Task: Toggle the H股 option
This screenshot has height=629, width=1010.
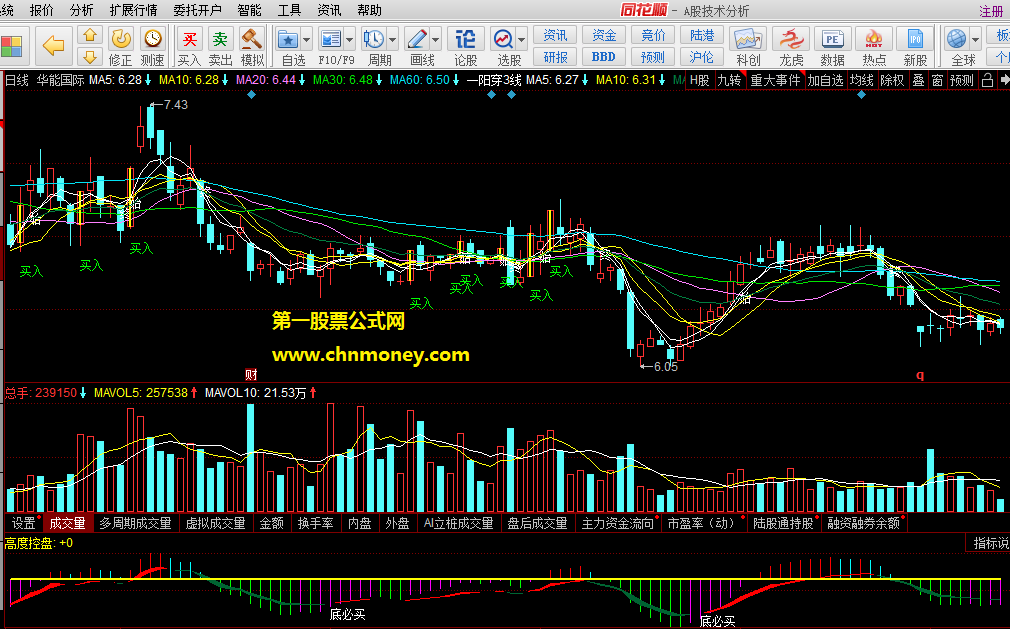Action: tap(700, 80)
